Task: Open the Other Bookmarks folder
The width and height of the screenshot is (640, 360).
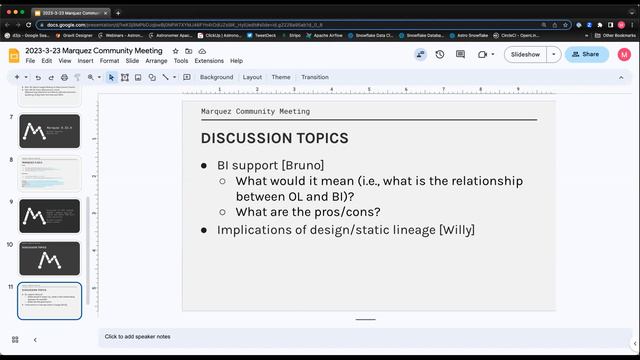Action: (616, 36)
